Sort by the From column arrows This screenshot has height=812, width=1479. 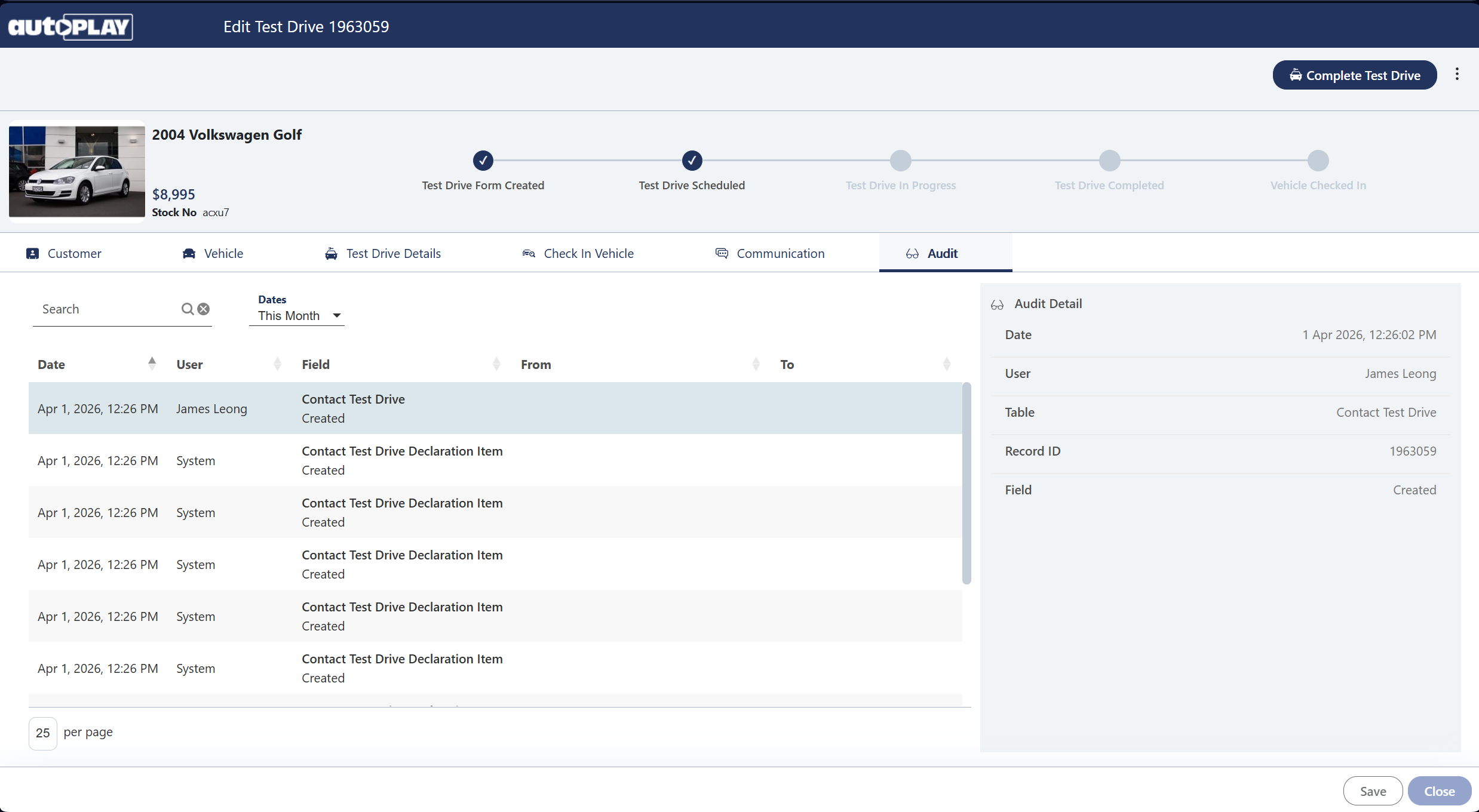[x=756, y=364]
